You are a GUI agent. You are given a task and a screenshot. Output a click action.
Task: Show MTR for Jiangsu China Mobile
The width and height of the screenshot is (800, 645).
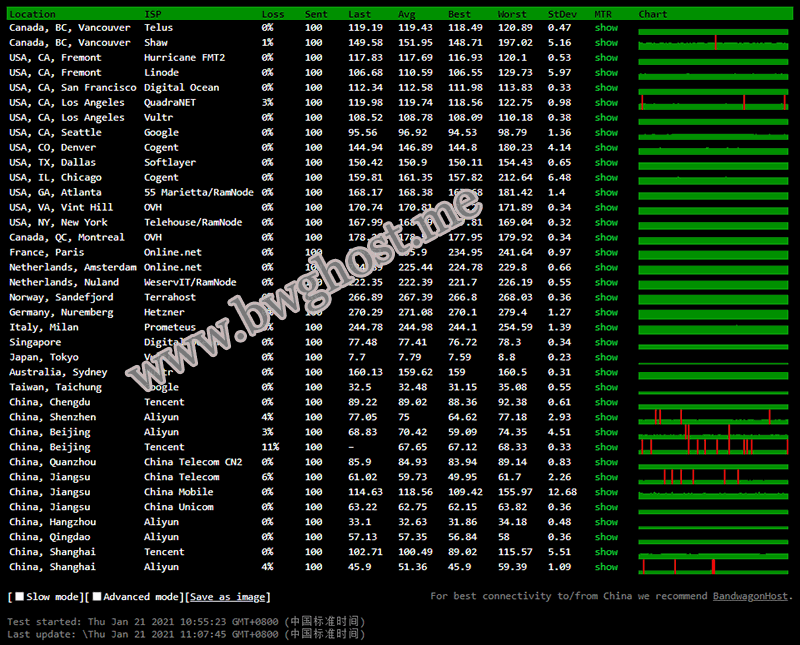[x=606, y=491]
